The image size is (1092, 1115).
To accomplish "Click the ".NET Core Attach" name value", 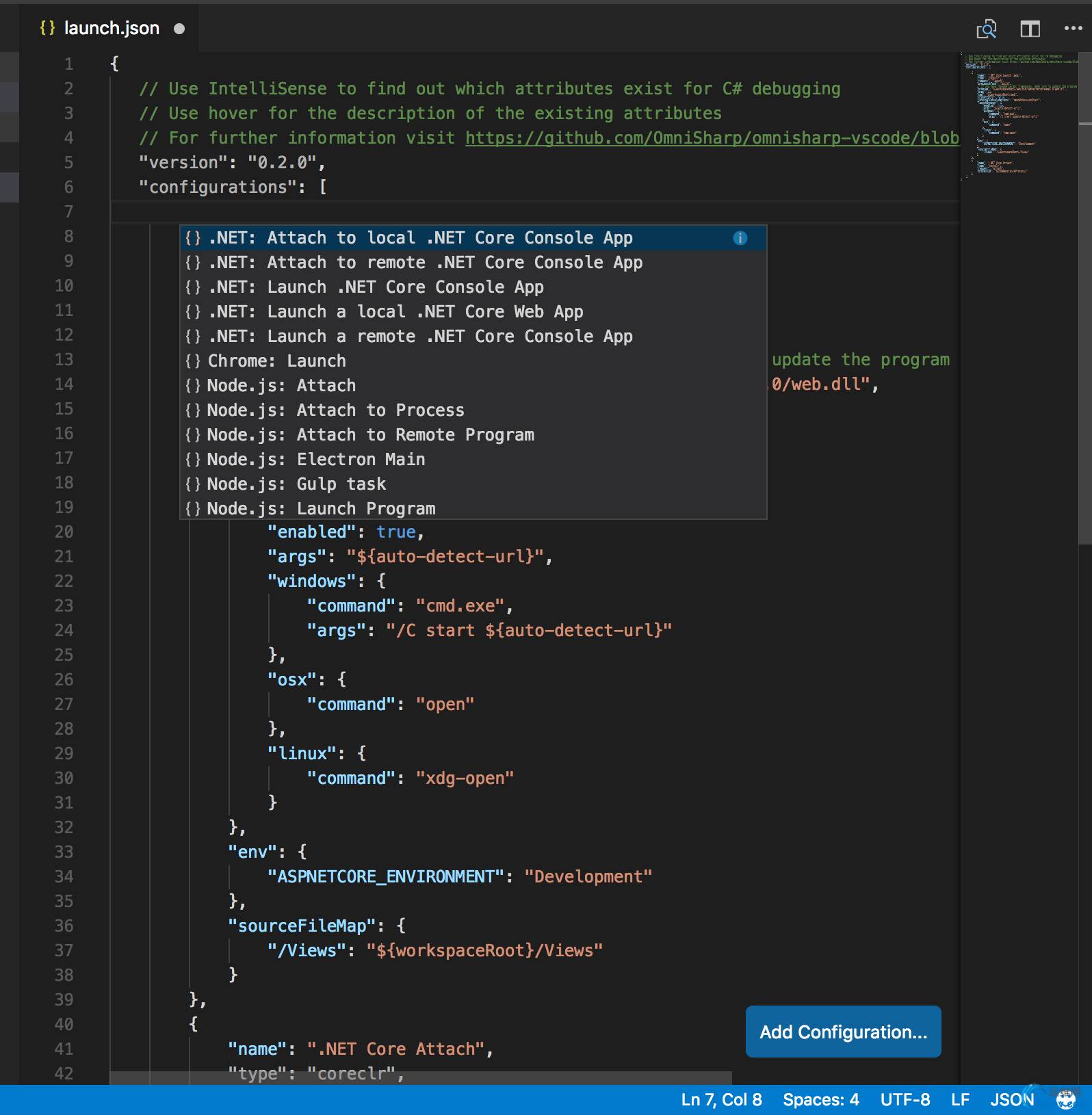I will coord(395,1049).
